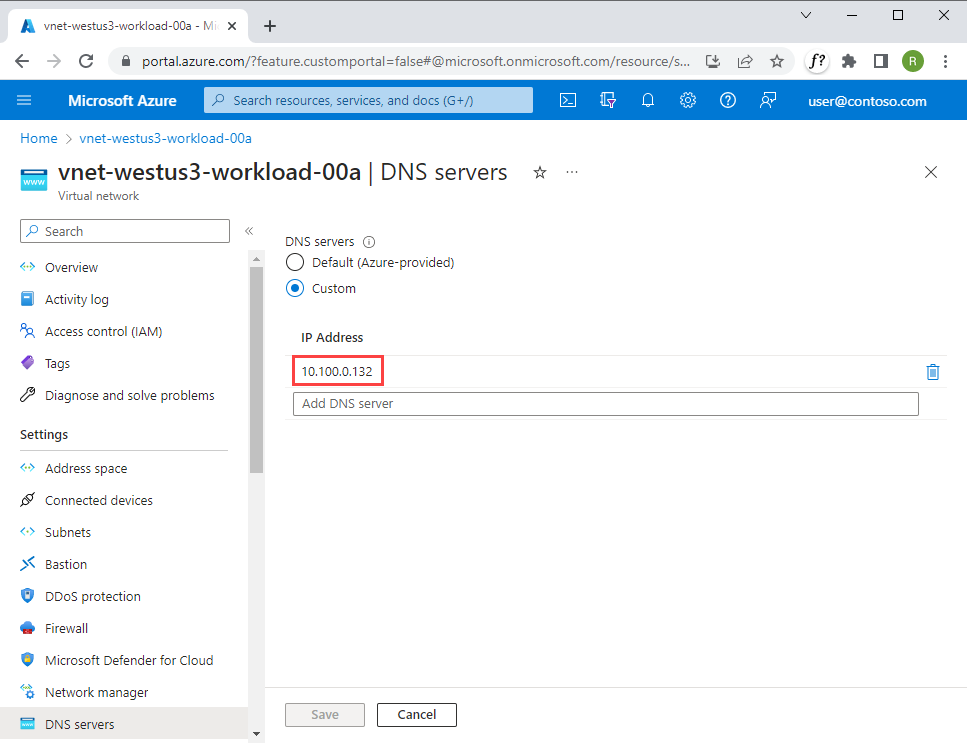Image resolution: width=967 pixels, height=743 pixels.
Task: Click the DNS servers info icon
Action: (x=369, y=242)
